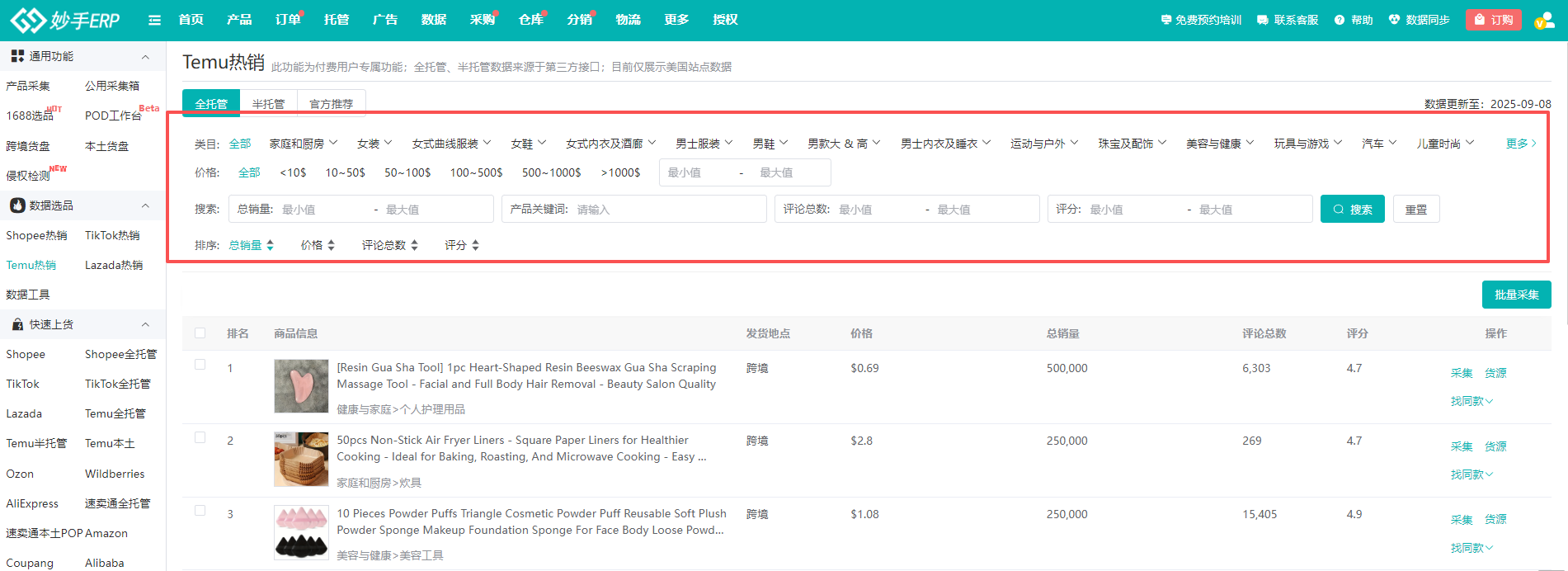
Task: Expand the 美容与健康 category dropdown
Action: (1220, 144)
